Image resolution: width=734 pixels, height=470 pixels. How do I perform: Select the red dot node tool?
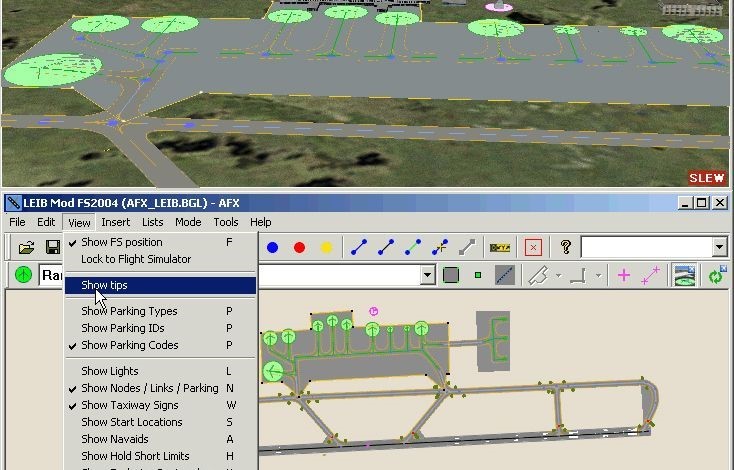299,247
